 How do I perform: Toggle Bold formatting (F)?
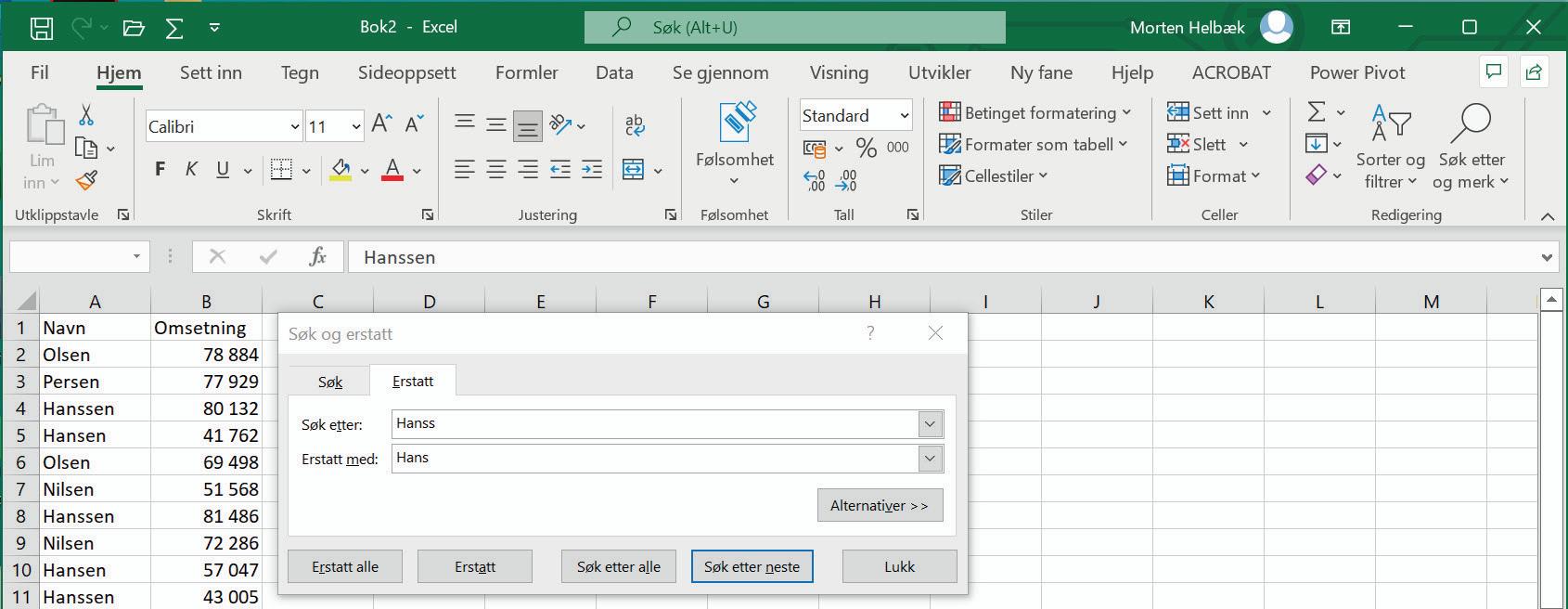click(160, 169)
